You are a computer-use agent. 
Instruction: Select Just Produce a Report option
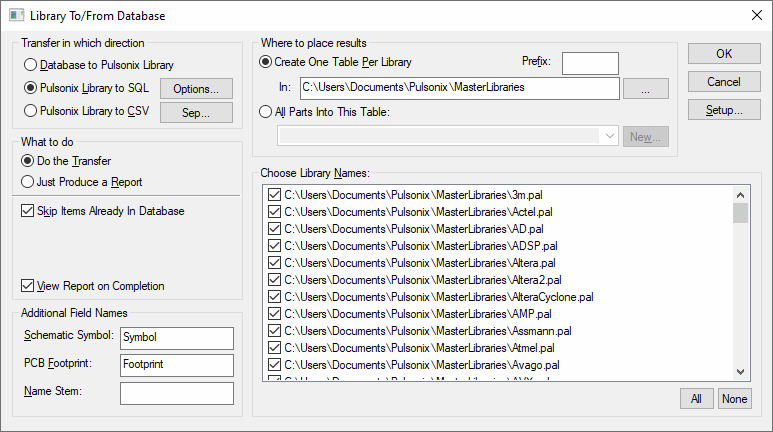coord(30,182)
